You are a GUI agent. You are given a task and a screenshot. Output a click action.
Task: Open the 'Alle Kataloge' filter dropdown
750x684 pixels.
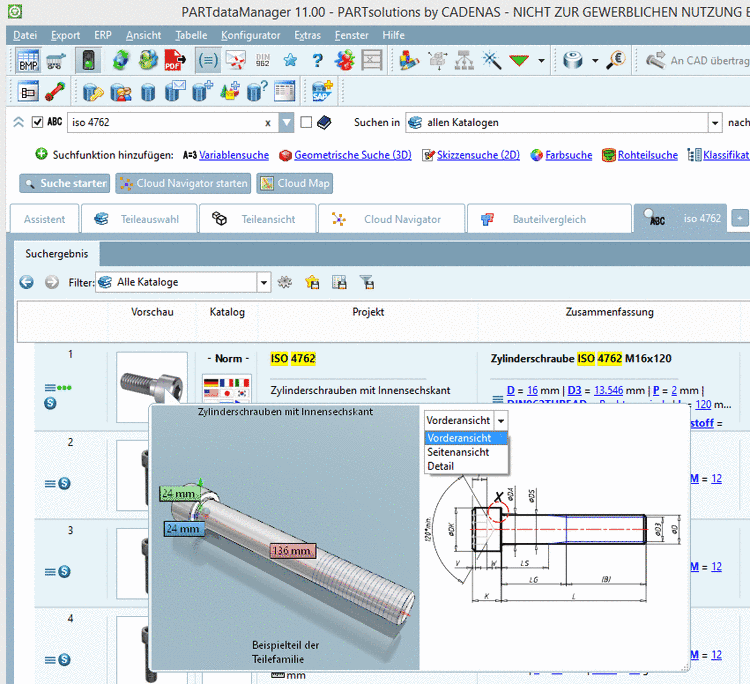coord(264,283)
